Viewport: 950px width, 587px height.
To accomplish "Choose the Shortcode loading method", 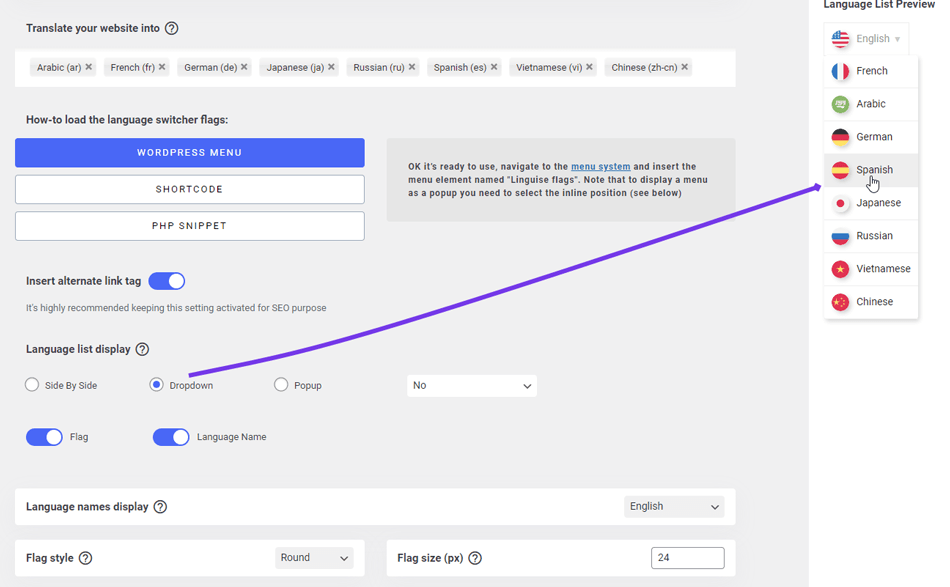I will click(x=190, y=190).
